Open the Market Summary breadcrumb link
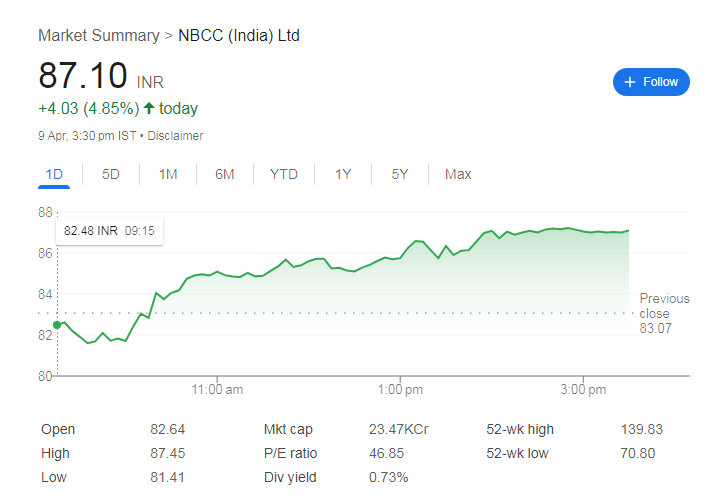The height and width of the screenshot is (503, 713). pos(98,36)
